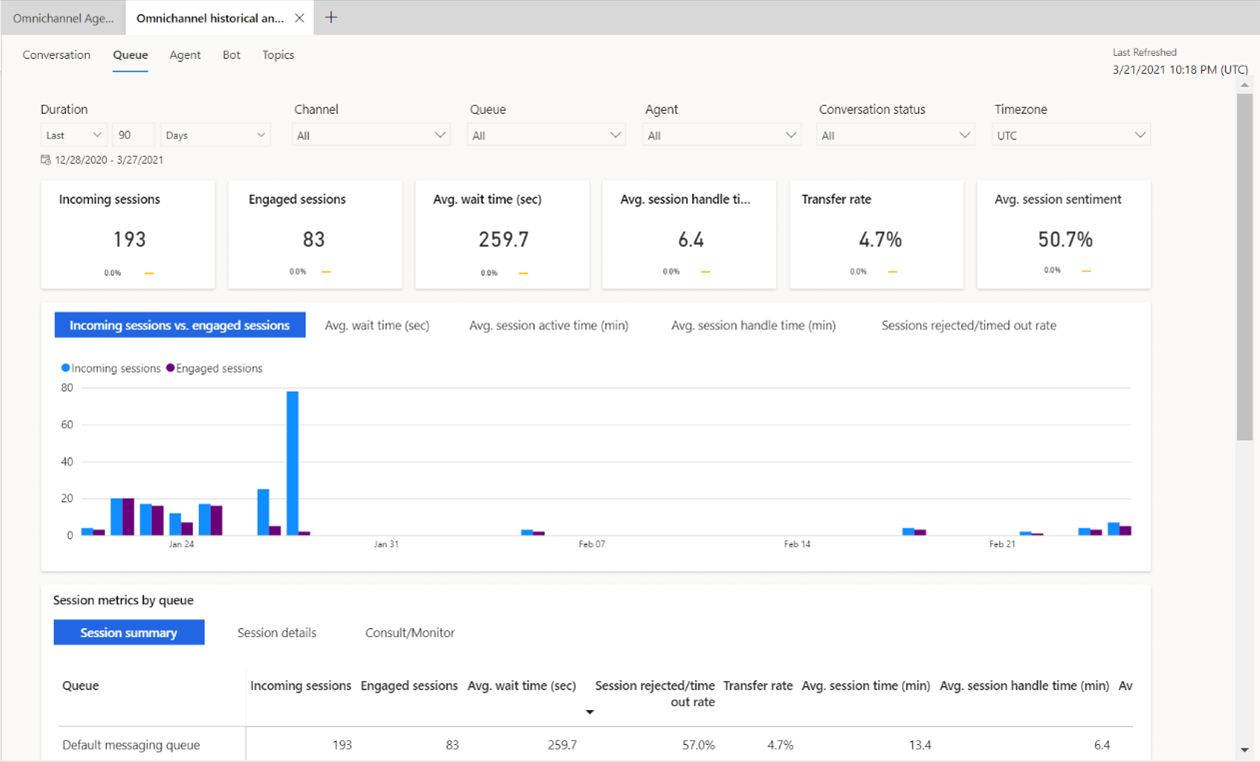
Task: Click the scroll down arrow on scrollbar
Action: [1245, 749]
